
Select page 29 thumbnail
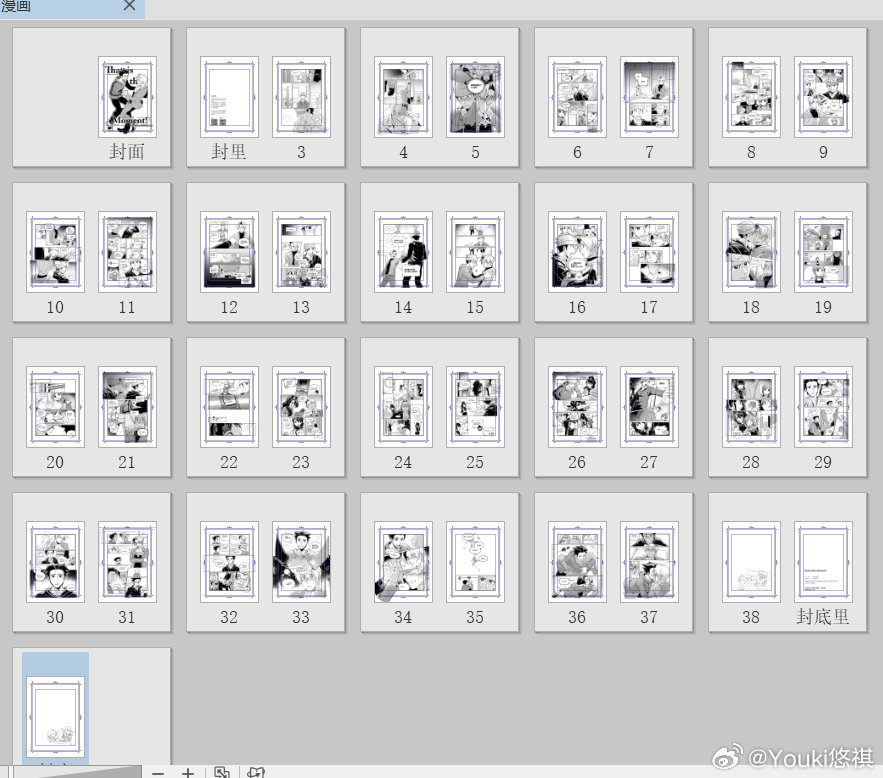823,406
